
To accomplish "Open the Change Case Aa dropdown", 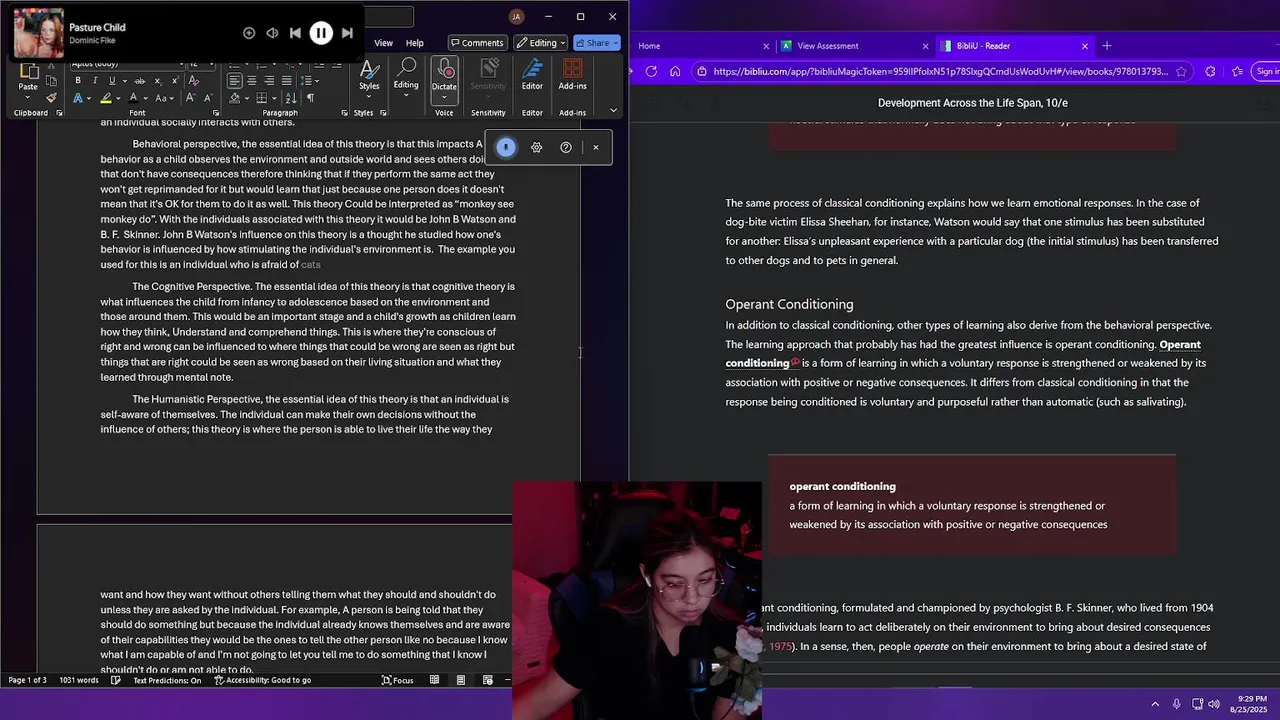I will pos(164,98).
